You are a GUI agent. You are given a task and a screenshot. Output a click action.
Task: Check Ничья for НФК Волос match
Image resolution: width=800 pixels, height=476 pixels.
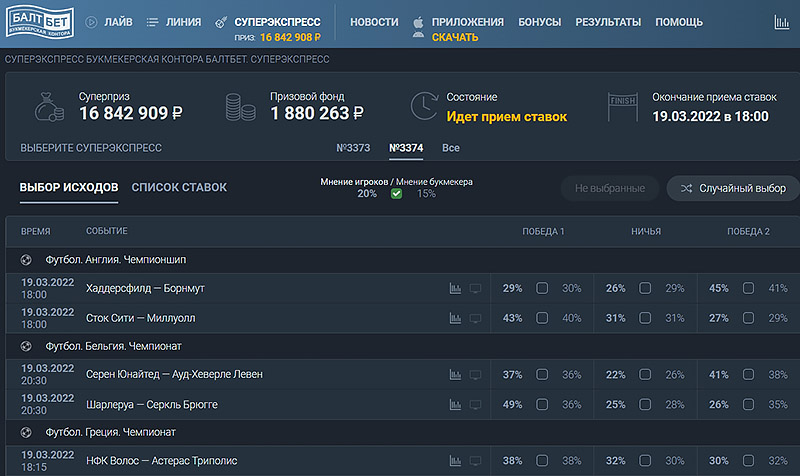point(645,461)
